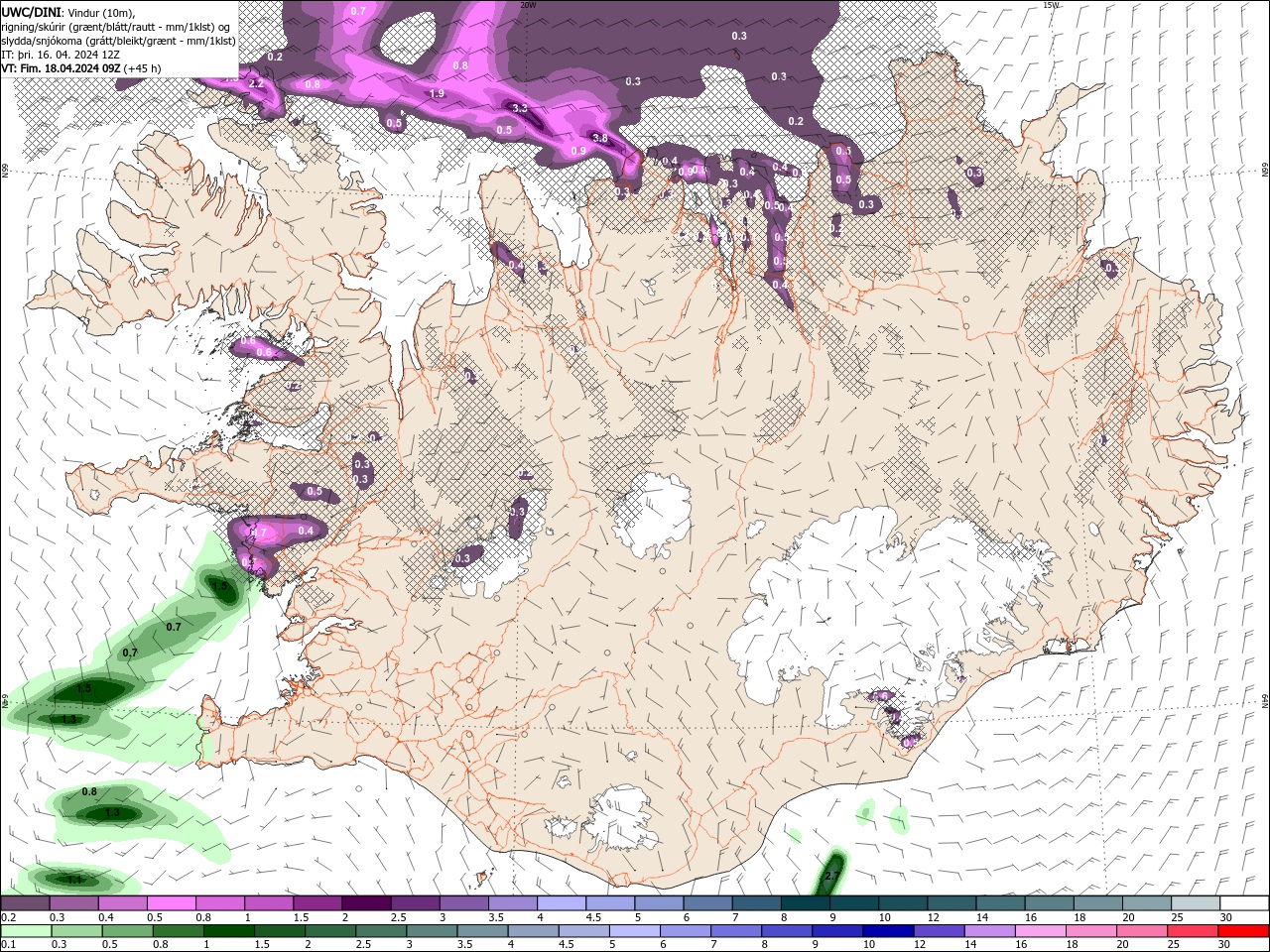Click the 1.1 rain value in the southwest corner
Screen dimensions: 1270x952
click(74, 879)
